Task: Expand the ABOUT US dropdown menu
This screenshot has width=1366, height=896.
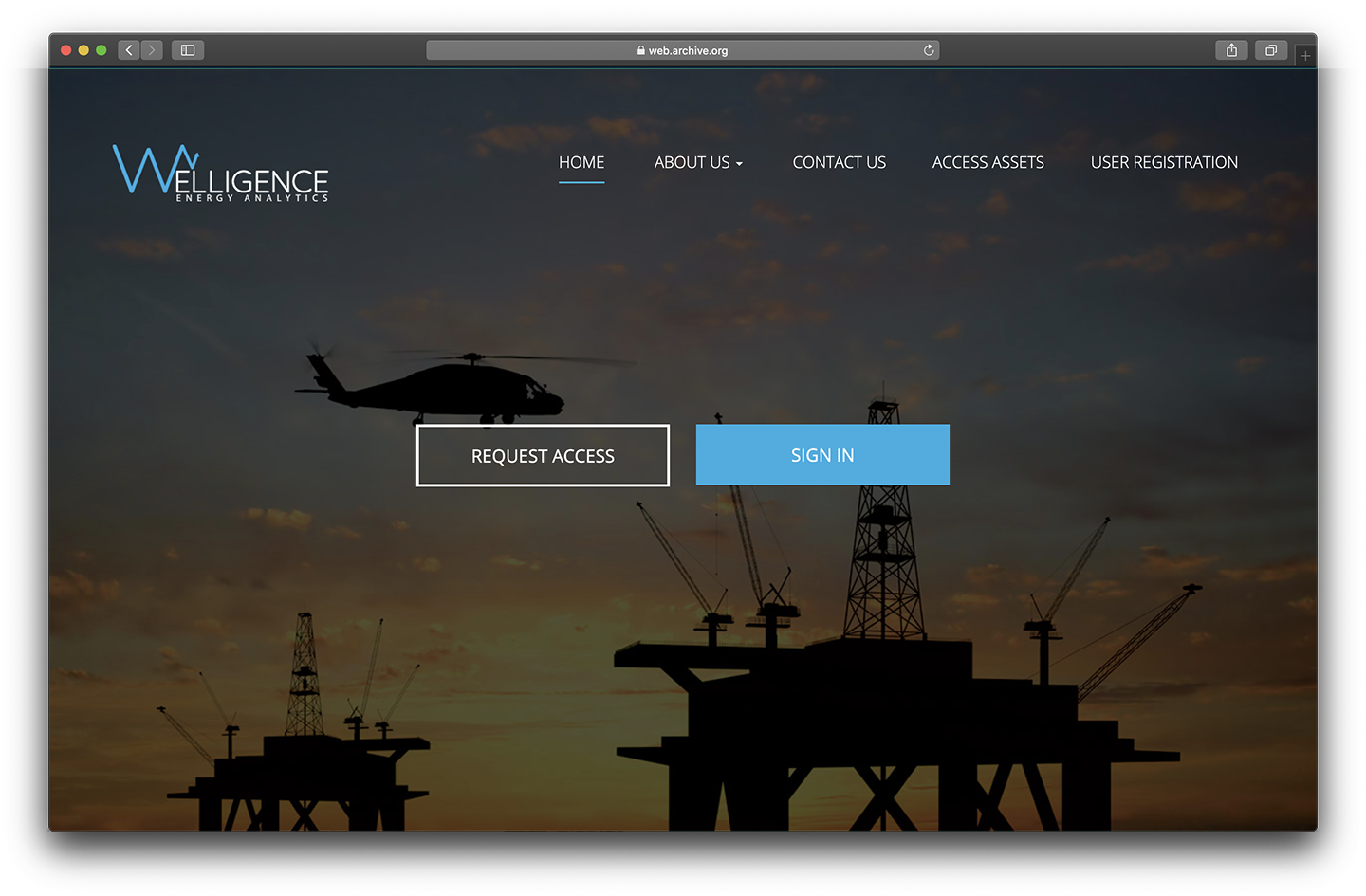Action: (698, 162)
